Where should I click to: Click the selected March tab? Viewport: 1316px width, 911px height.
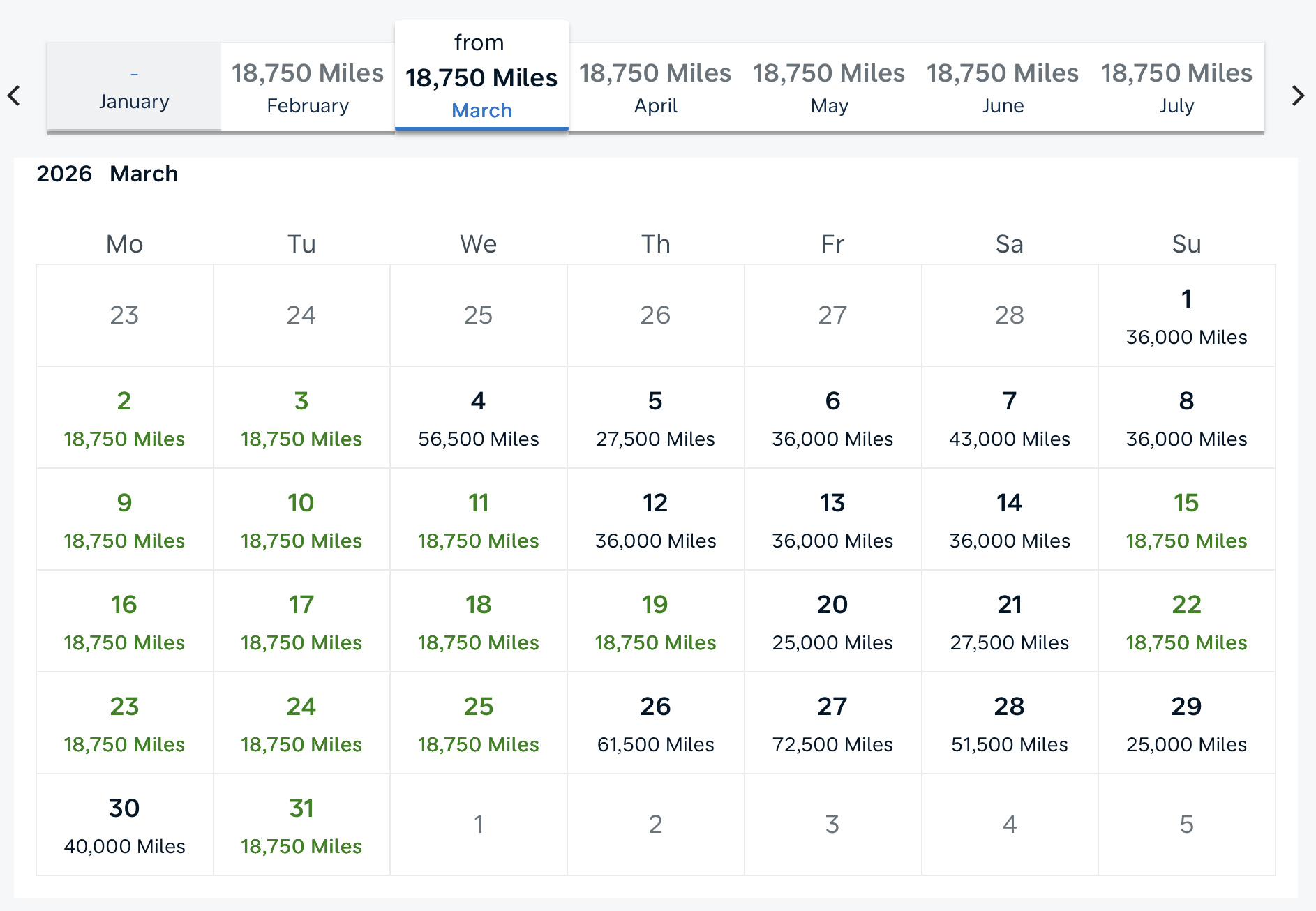[481, 78]
